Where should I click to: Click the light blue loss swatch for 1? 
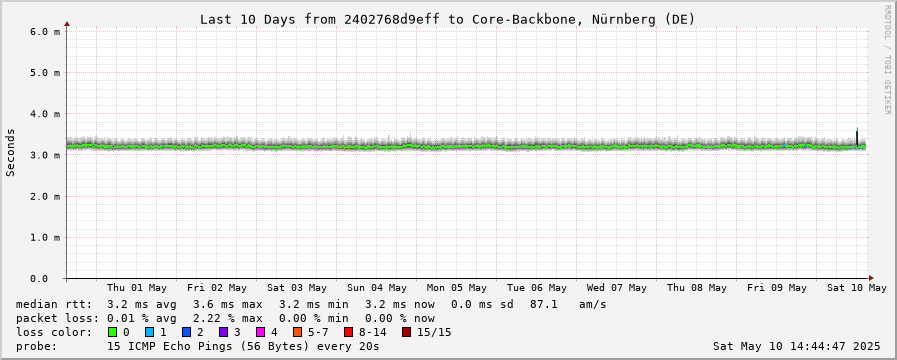[x=149, y=332]
